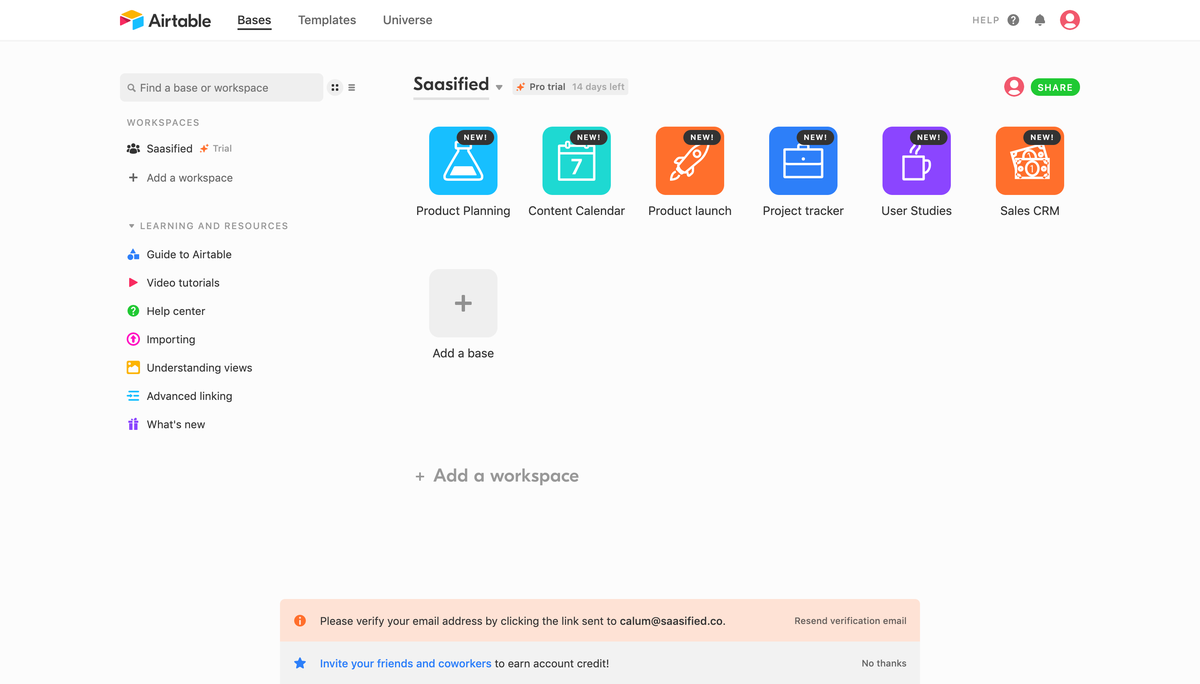Switch to the Templates tab
Screen dimensions: 1200x684
click(x=327, y=20)
